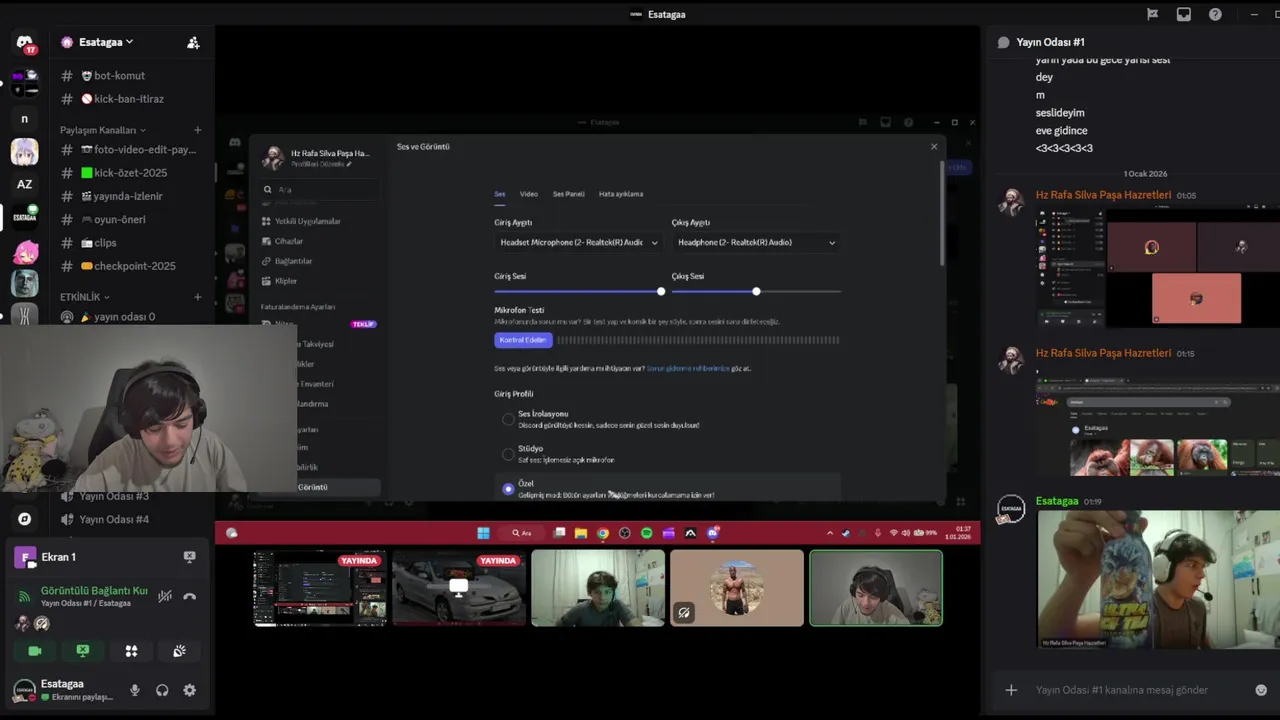The image size is (1280, 720).
Task: Turn camera on or off in voice panel
Action: click(x=35, y=651)
